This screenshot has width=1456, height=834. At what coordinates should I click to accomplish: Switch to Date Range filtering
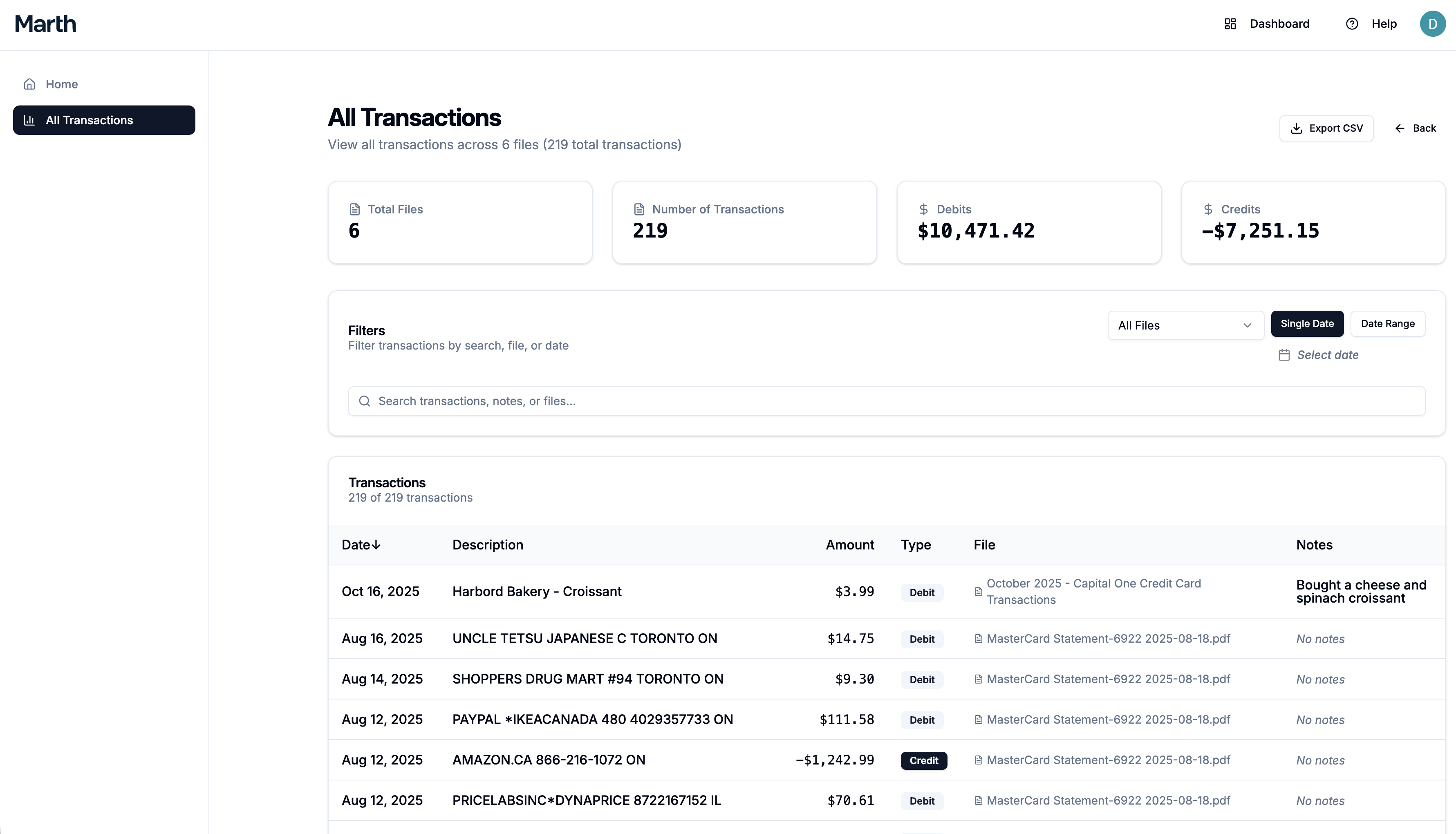1388,324
